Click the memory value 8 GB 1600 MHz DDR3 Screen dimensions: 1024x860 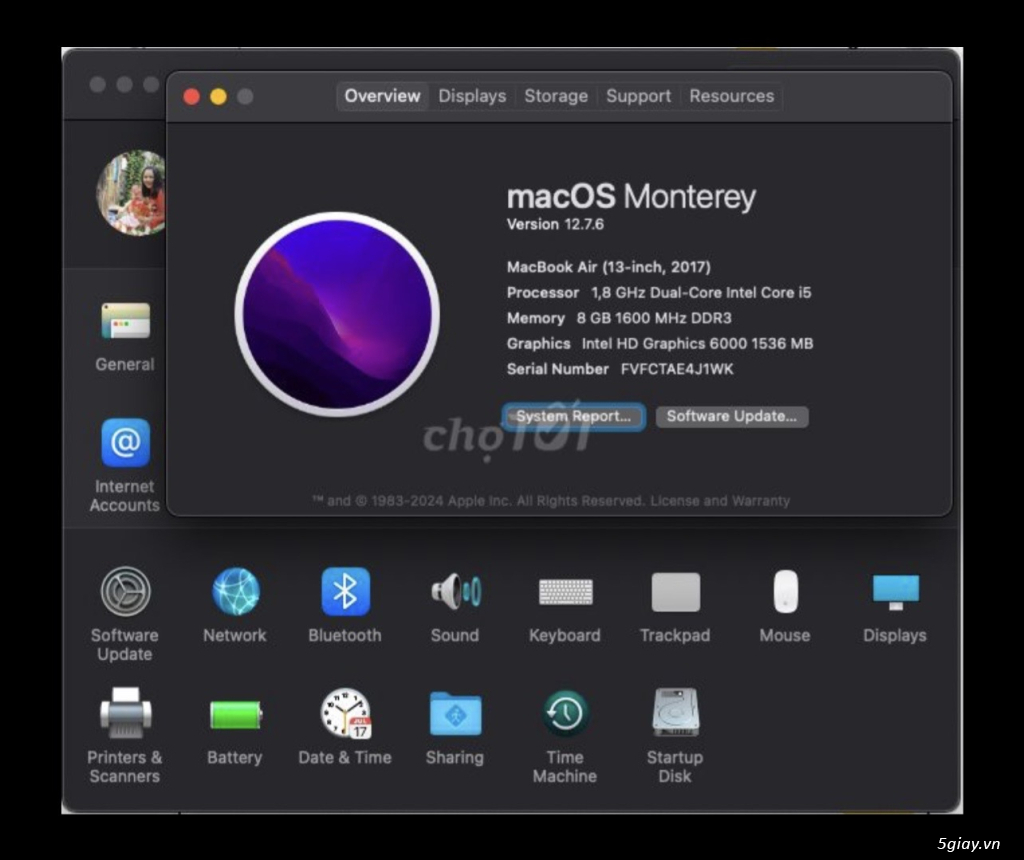654,318
